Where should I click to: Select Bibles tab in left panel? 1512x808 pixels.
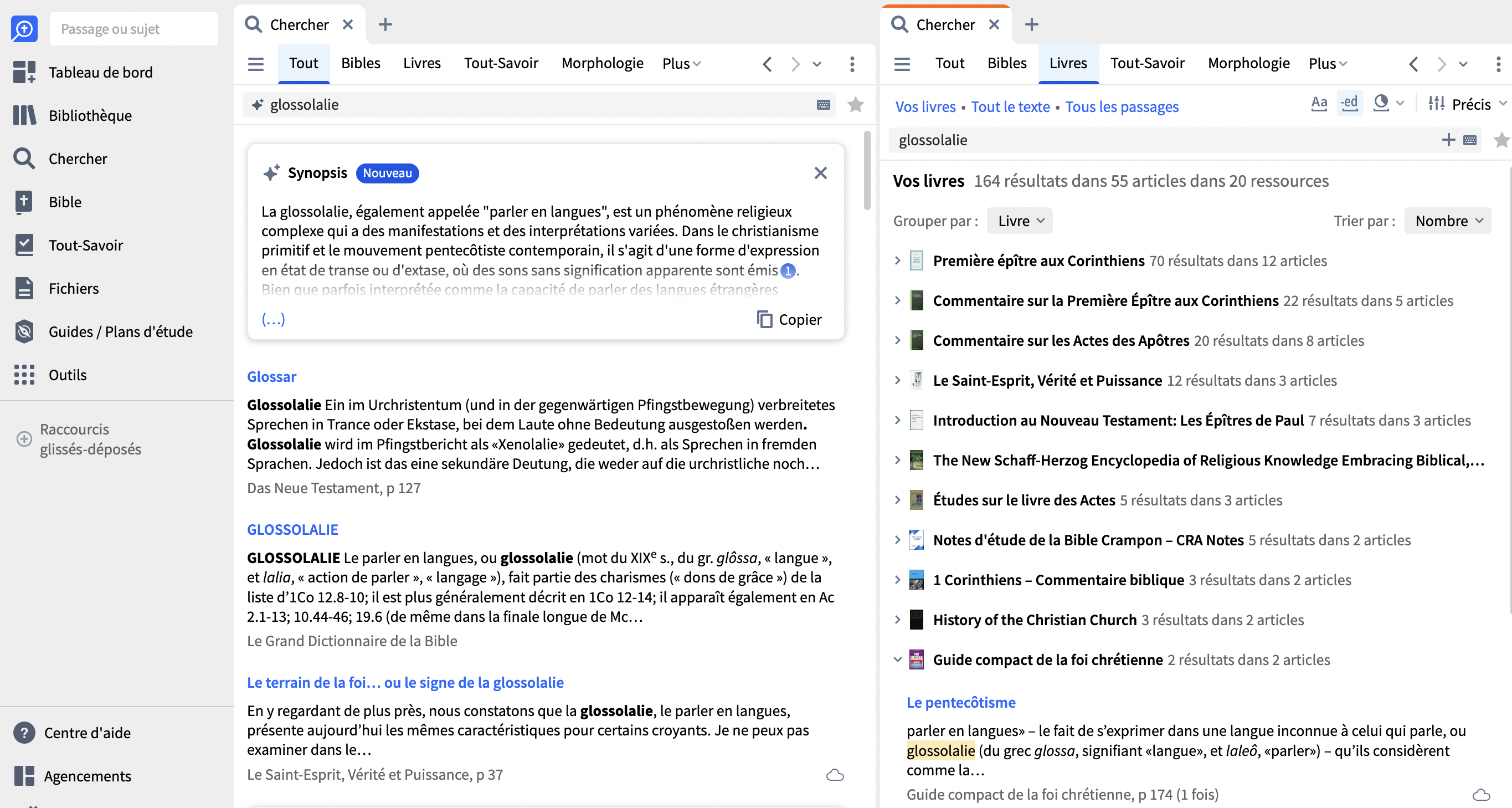click(361, 63)
